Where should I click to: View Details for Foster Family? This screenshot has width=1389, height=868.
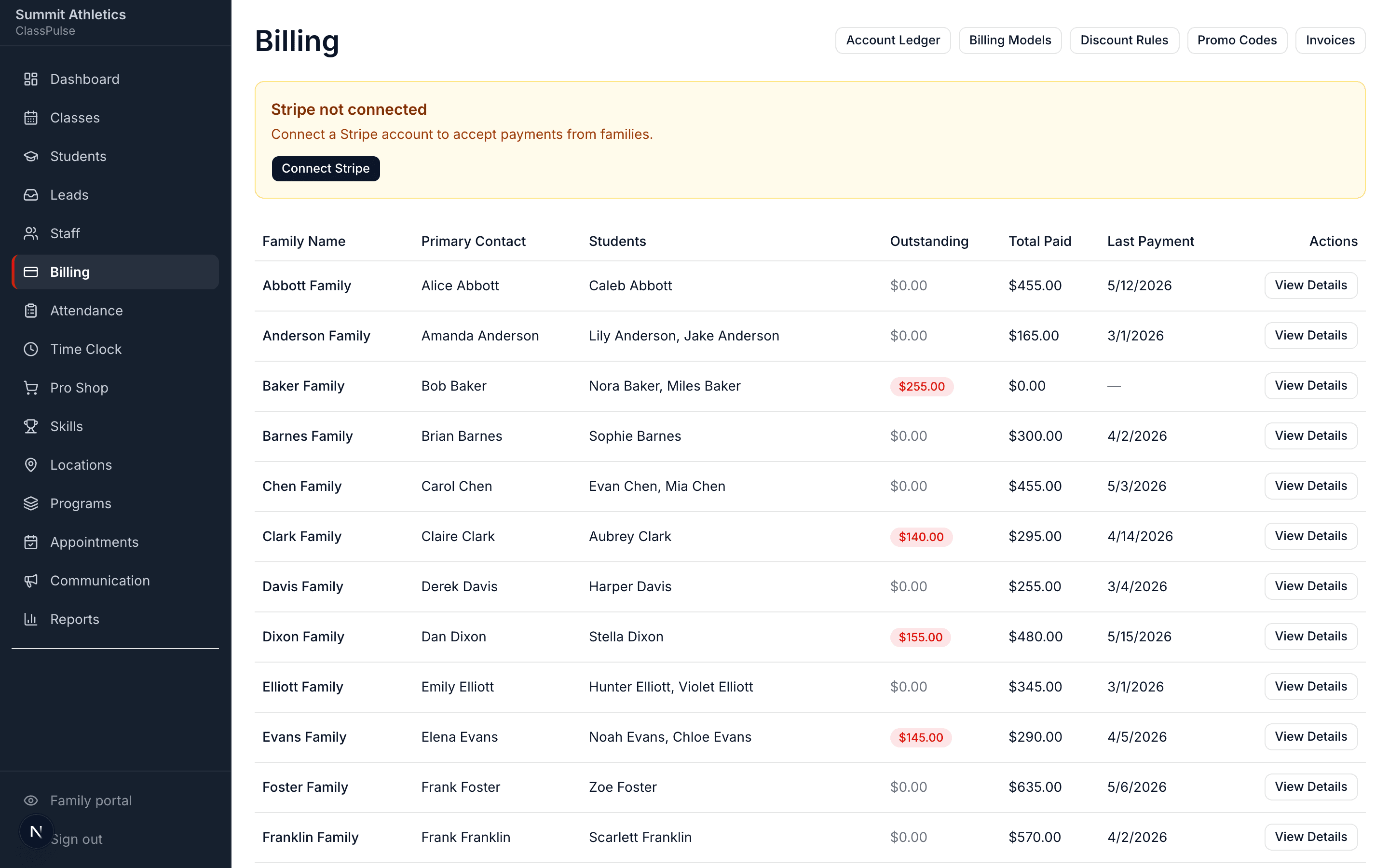pos(1310,787)
